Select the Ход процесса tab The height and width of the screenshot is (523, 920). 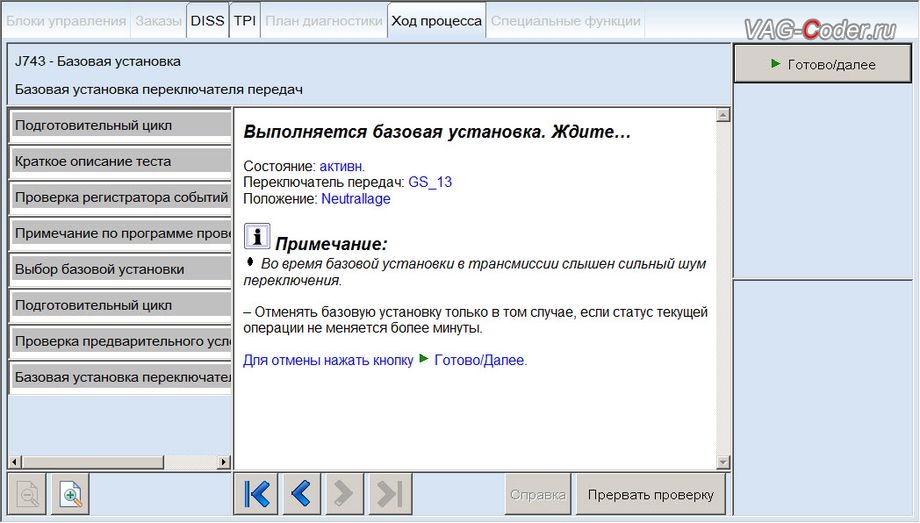(437, 21)
